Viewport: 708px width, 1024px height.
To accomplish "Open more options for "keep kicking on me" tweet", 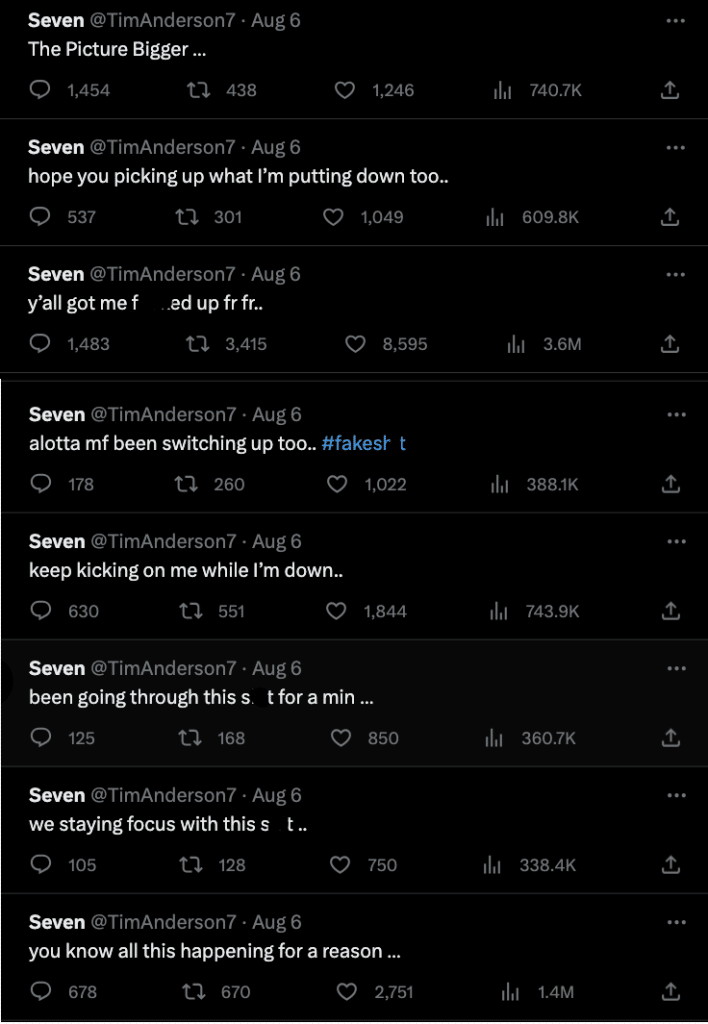I will click(676, 541).
